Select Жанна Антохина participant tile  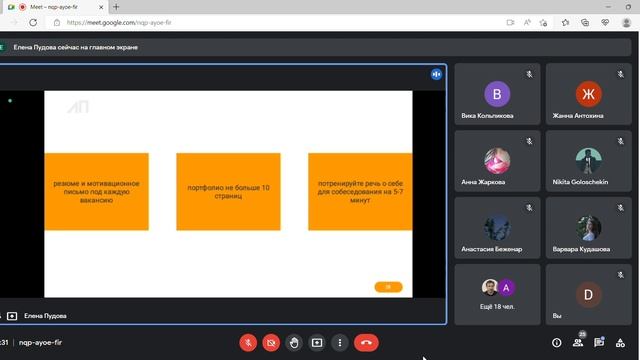(589, 94)
